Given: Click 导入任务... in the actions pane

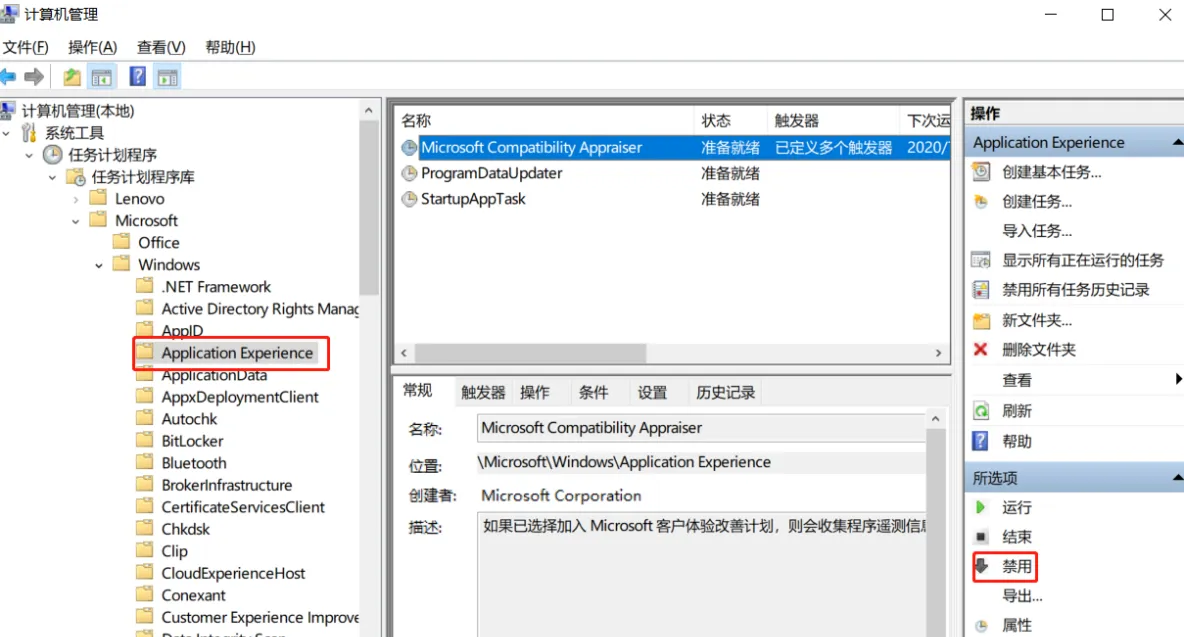Looking at the screenshot, I should point(1037,231).
